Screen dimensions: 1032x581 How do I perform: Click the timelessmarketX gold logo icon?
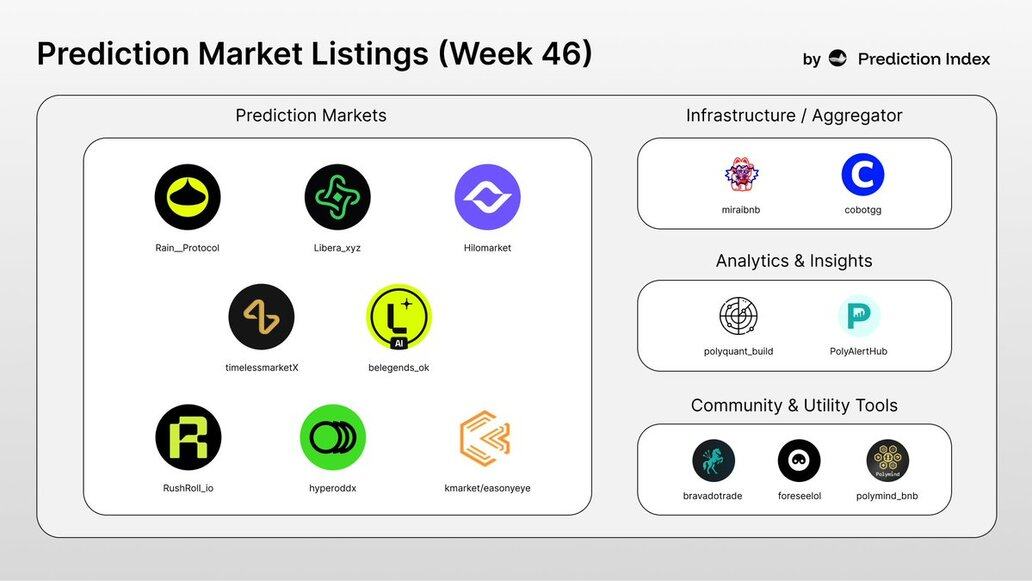[261, 317]
